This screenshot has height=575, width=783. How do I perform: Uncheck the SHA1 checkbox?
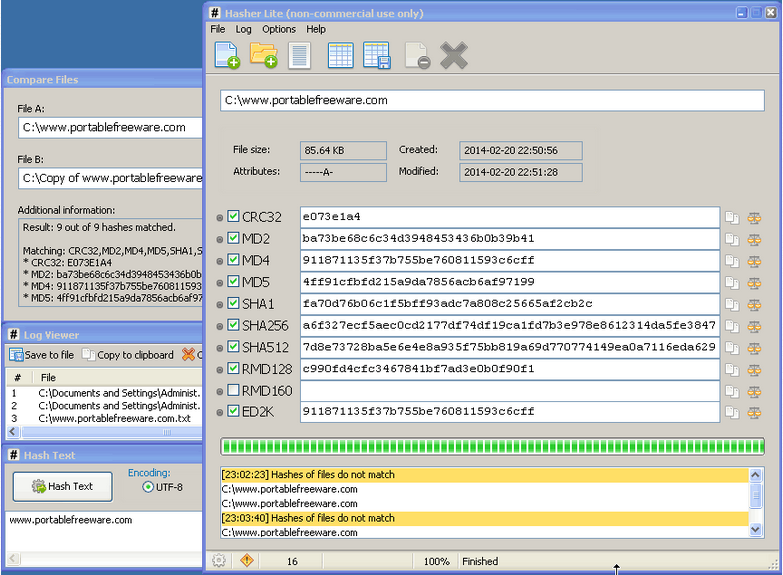click(233, 303)
